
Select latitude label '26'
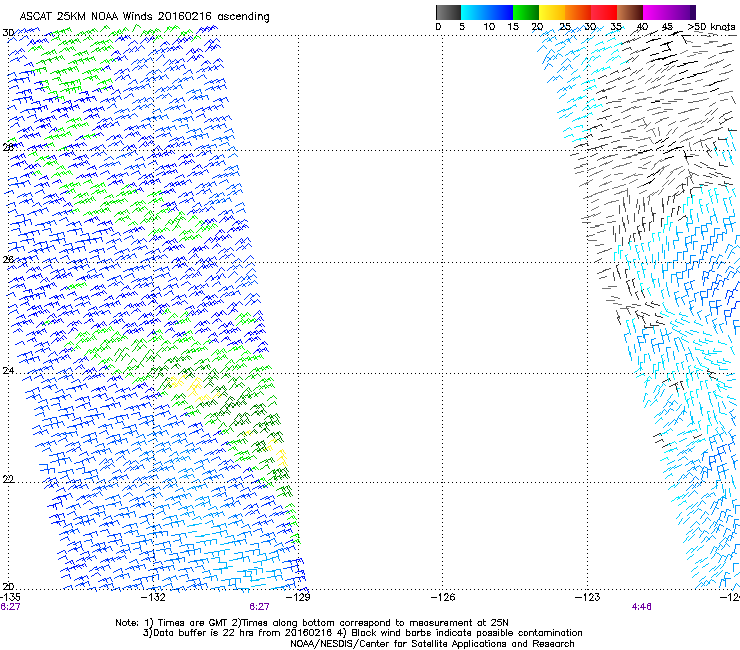[8, 259]
